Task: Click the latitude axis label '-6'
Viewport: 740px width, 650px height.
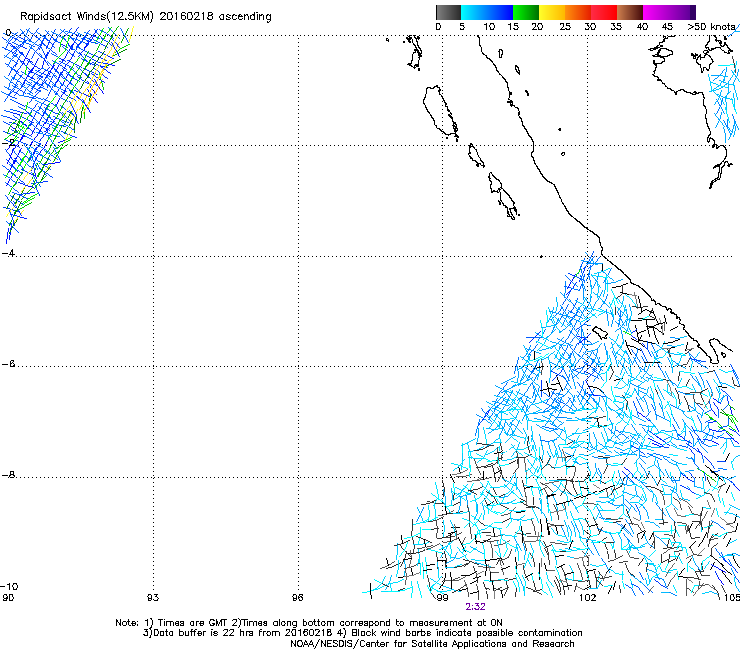Action: [x=8, y=364]
